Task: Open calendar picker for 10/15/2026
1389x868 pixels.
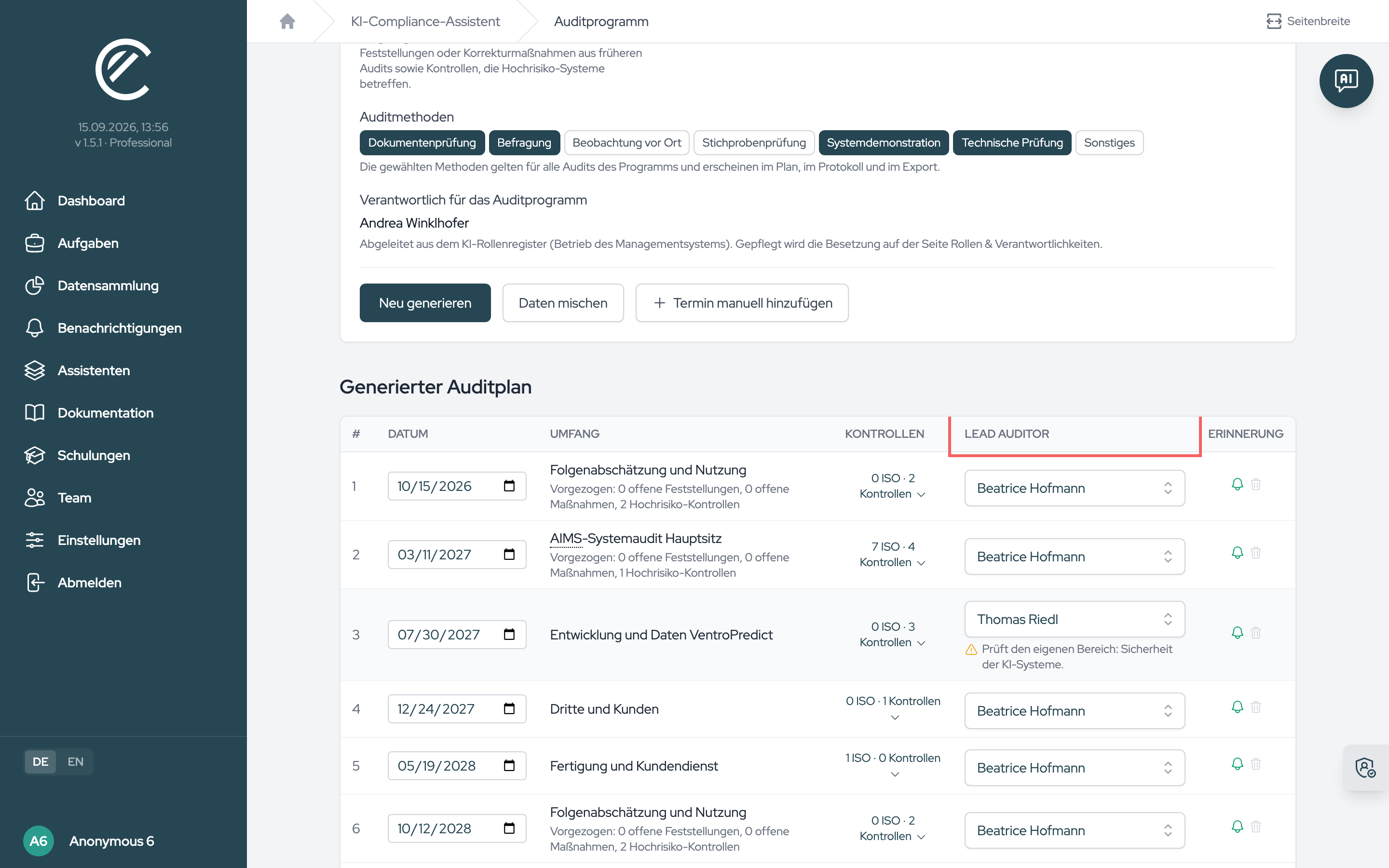Action: [509, 486]
